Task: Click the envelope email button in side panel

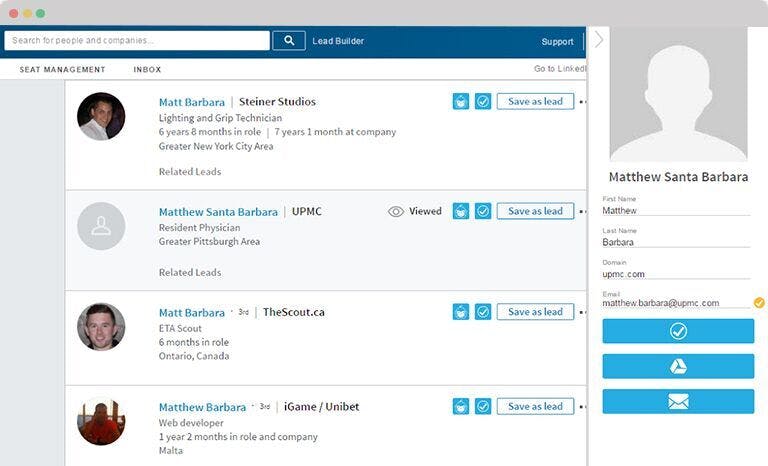Action: click(678, 401)
